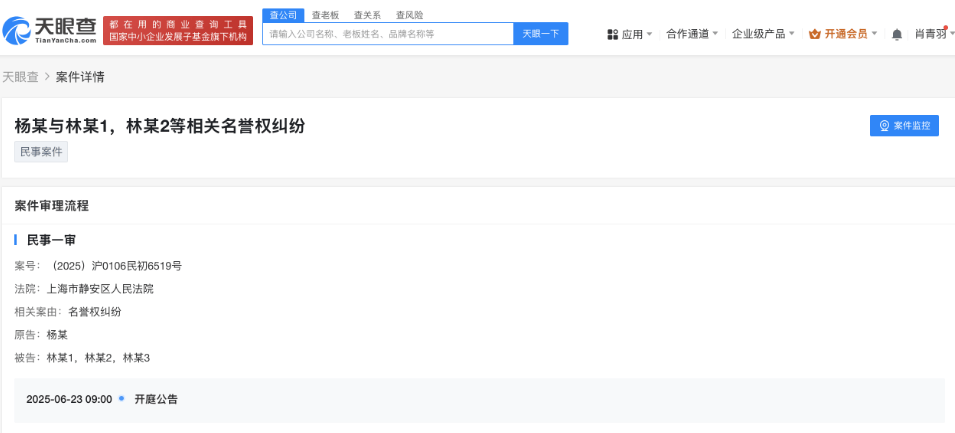The height and width of the screenshot is (433, 955).
Task: Click the 民事一审 stage heading
Action: (x=51, y=240)
